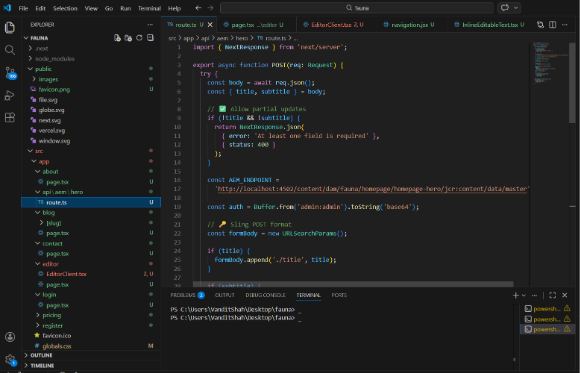Open the launch profile dropdown next to plus
Viewport: 580px width, 373px height.
[523, 295]
